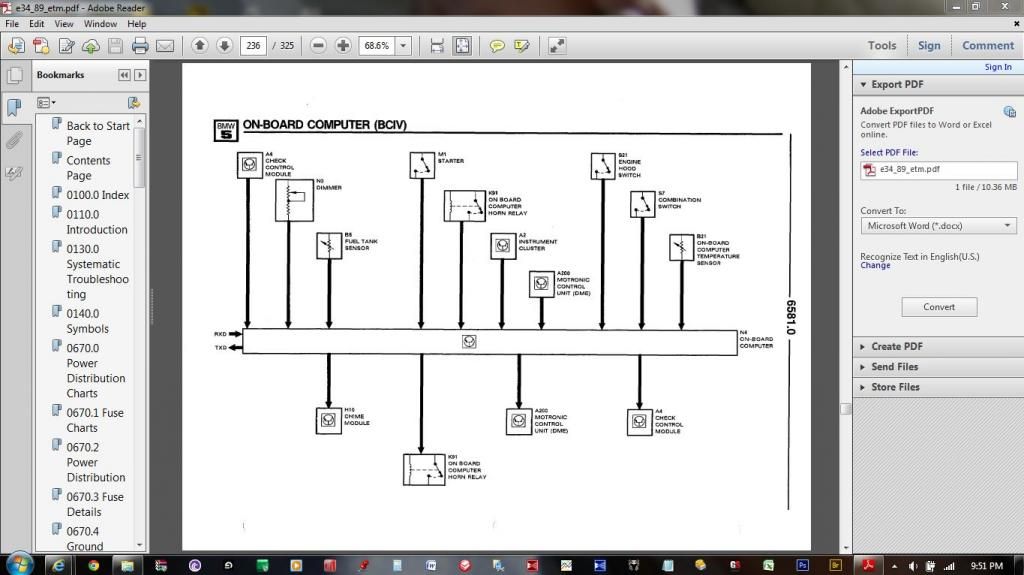
Task: Click the Save file icon
Action: pyautogui.click(x=116, y=46)
